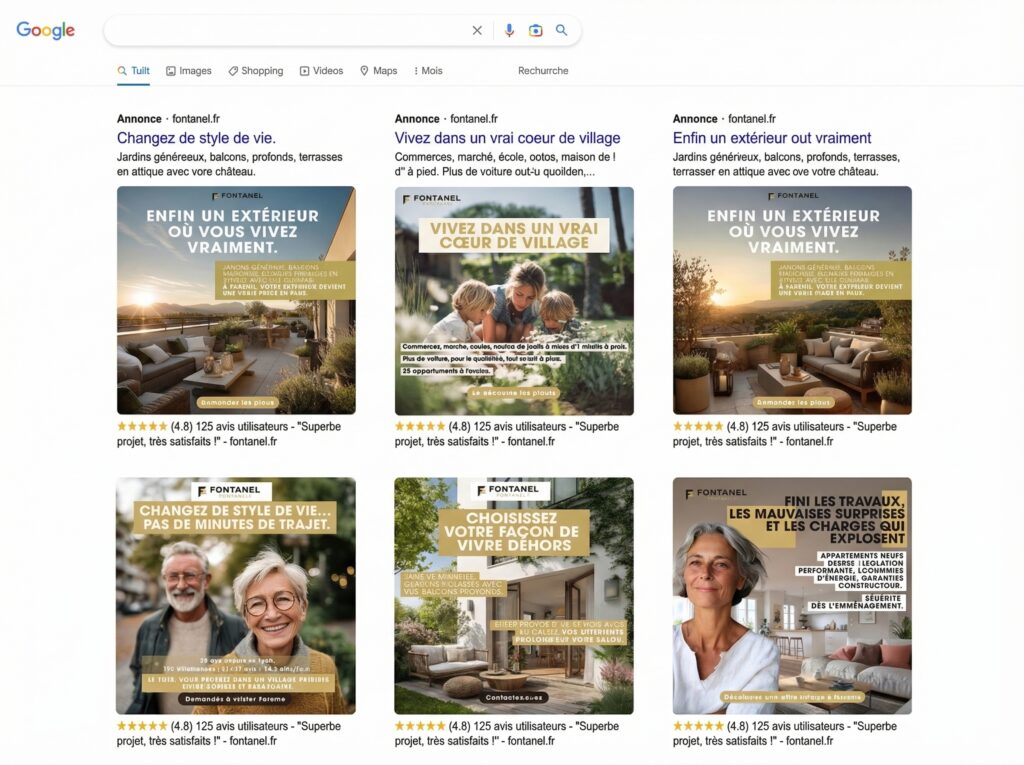
Task: Focus the Google search input field
Action: click(x=287, y=30)
